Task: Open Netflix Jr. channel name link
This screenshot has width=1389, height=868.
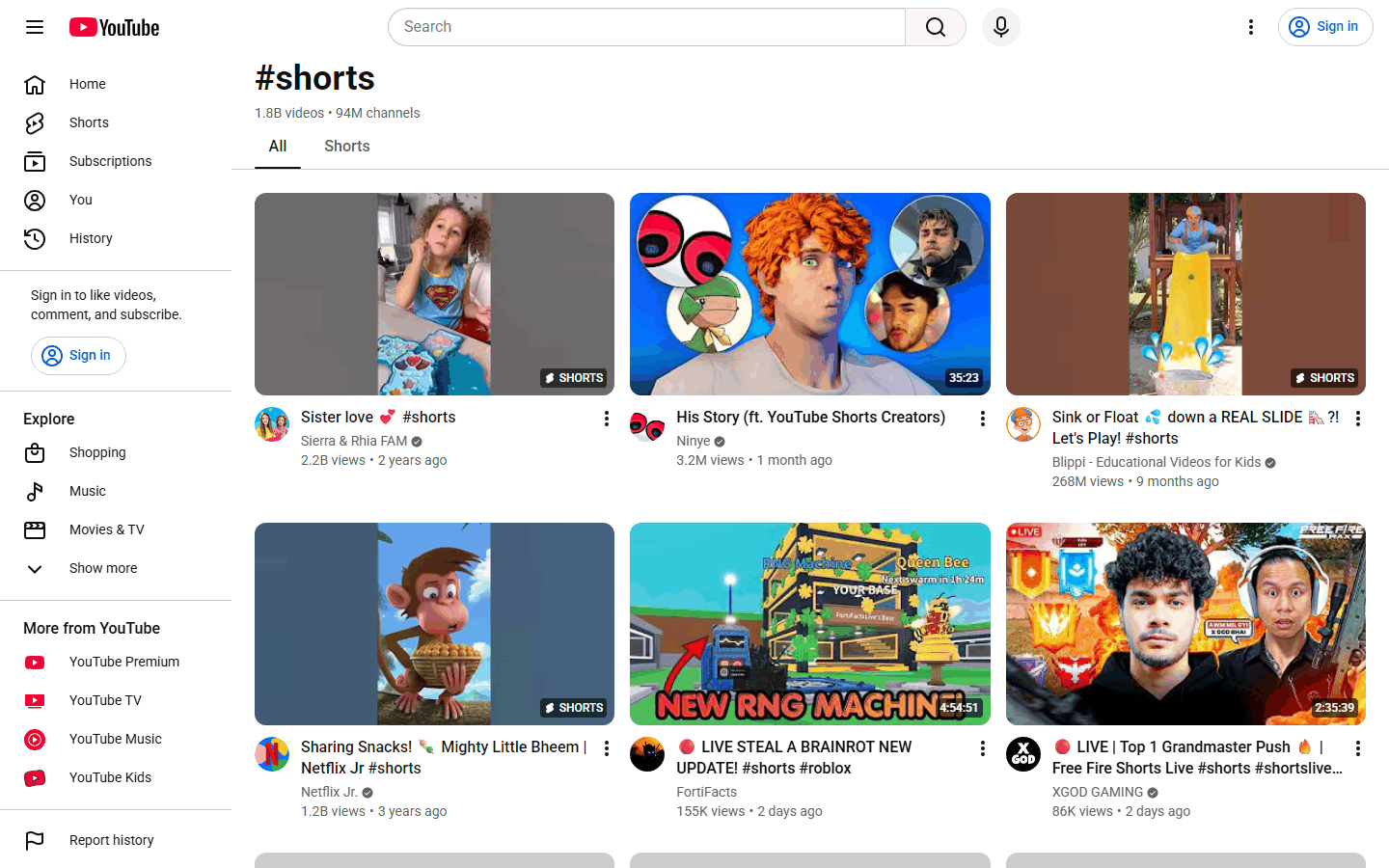Action: point(329,792)
